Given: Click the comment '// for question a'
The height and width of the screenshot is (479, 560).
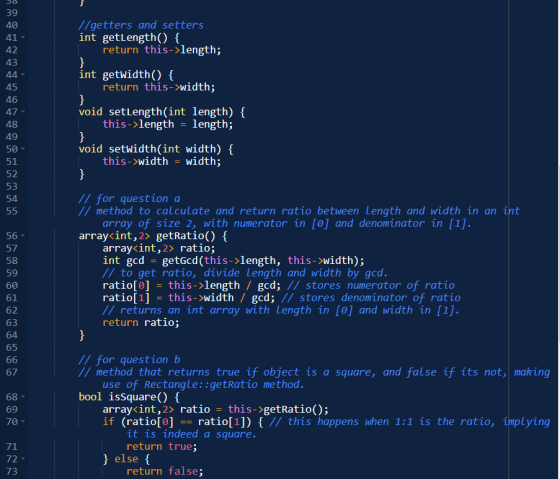Looking at the screenshot, I should 129,199.
